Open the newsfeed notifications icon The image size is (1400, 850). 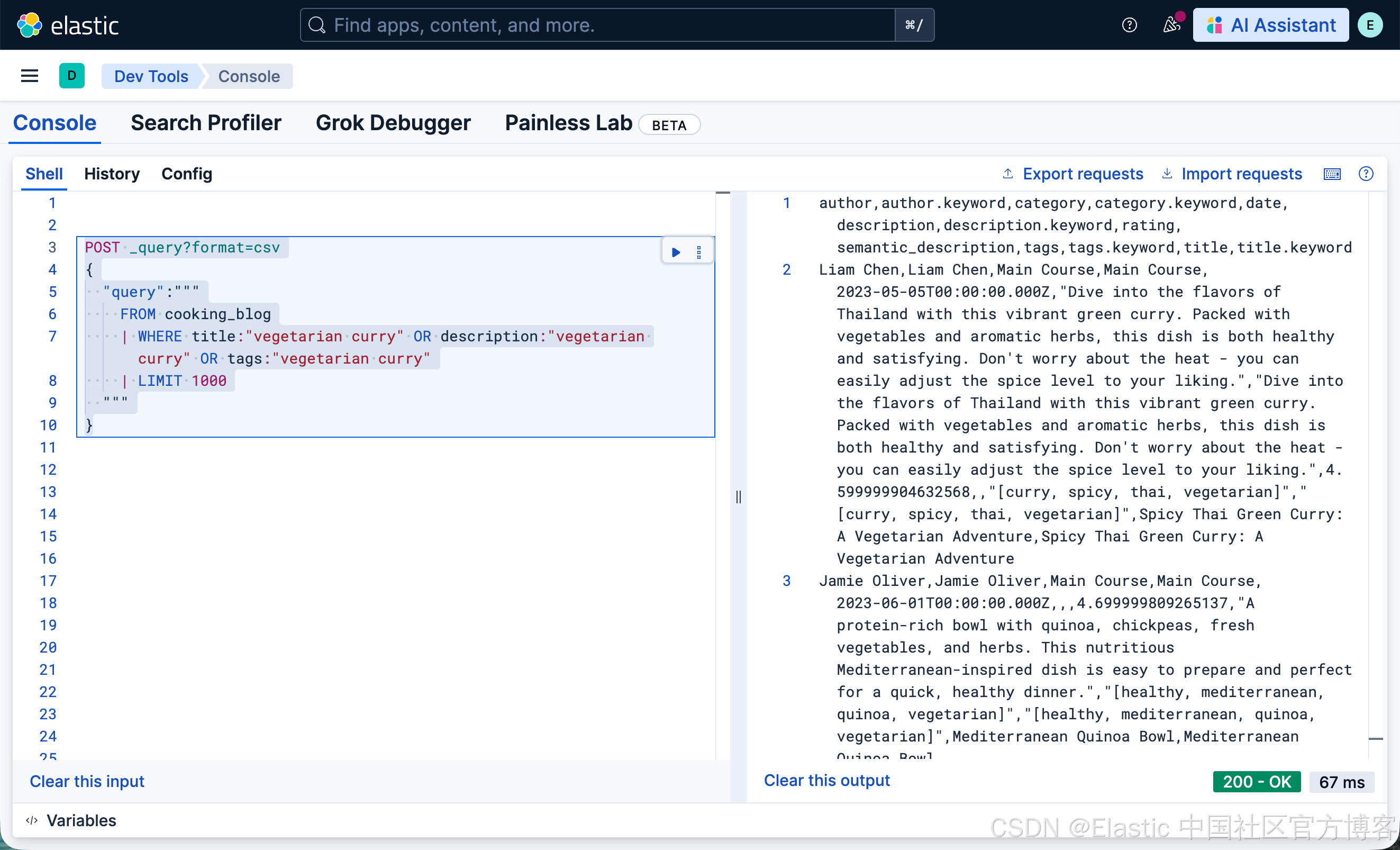coord(1171,25)
